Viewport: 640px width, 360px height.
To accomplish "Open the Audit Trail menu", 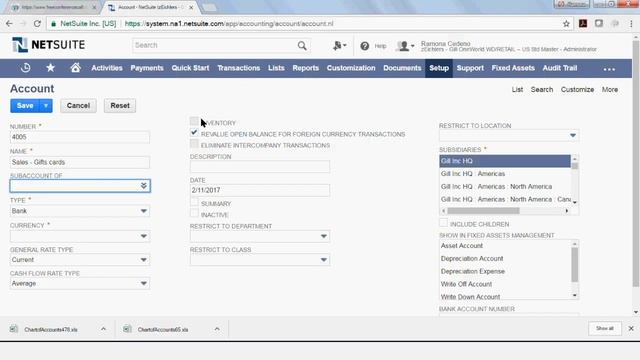I will [560, 68].
